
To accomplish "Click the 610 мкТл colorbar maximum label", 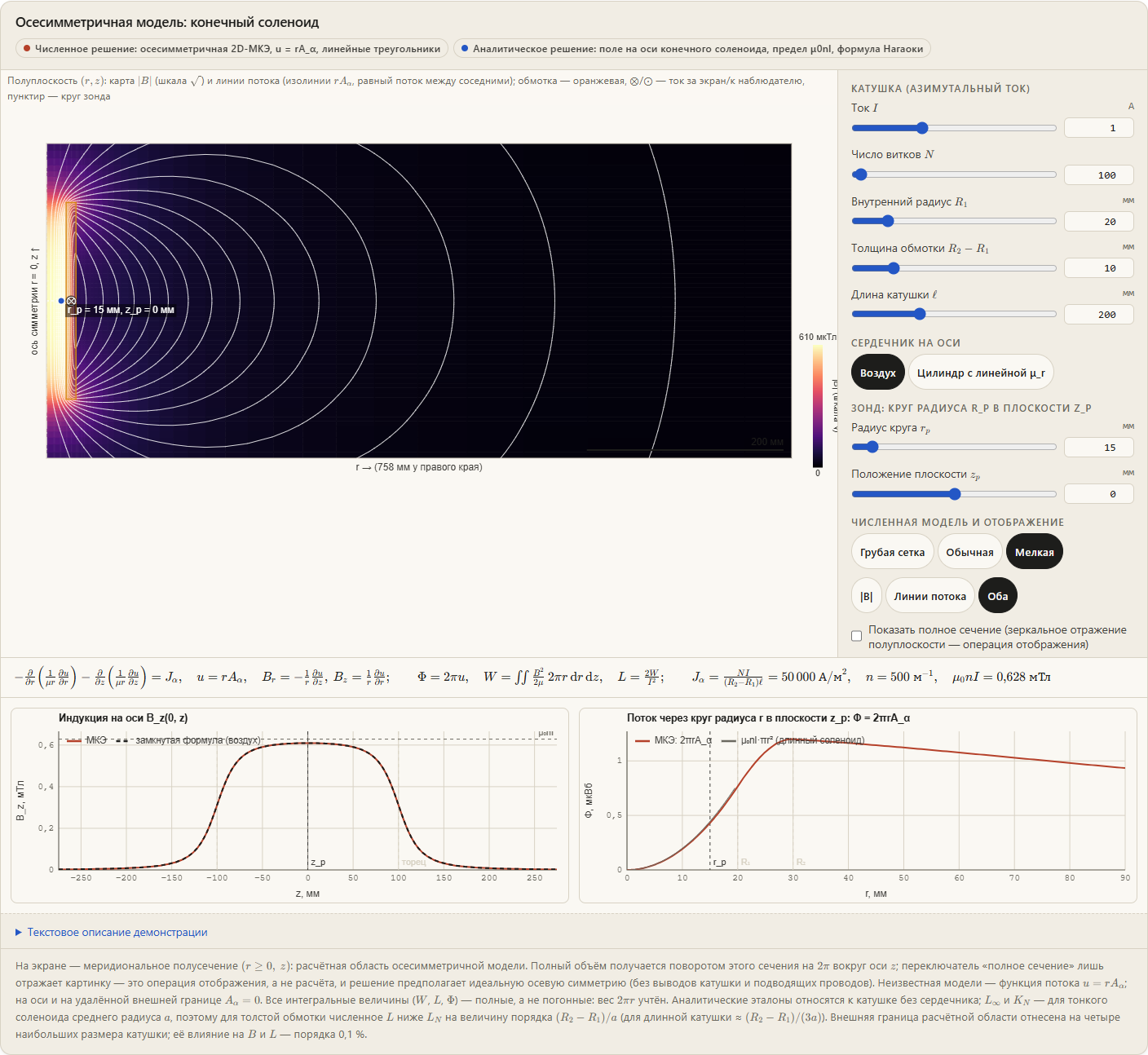I will (x=817, y=337).
